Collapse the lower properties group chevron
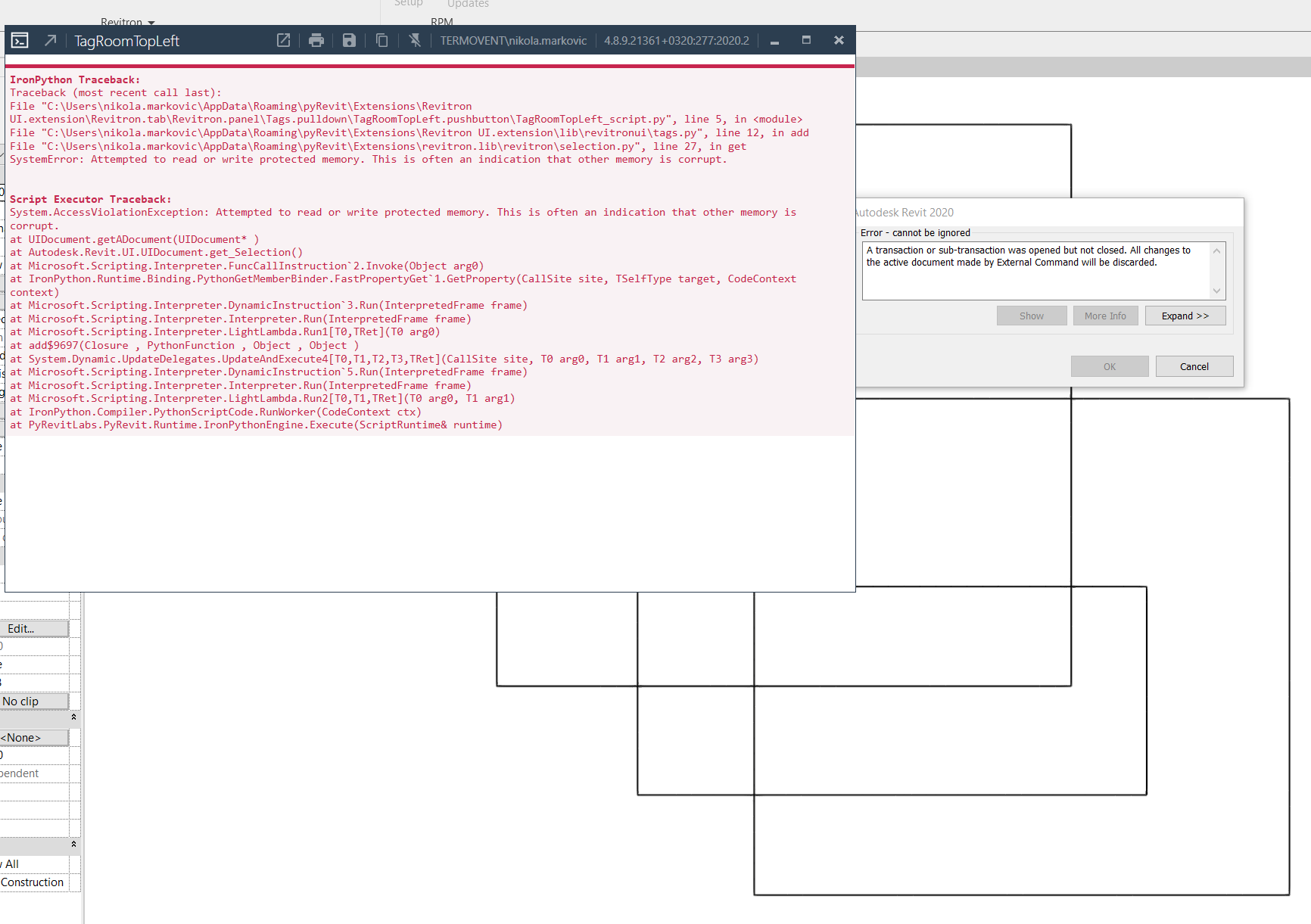Screen dimensions: 1311x924 click(x=73, y=844)
